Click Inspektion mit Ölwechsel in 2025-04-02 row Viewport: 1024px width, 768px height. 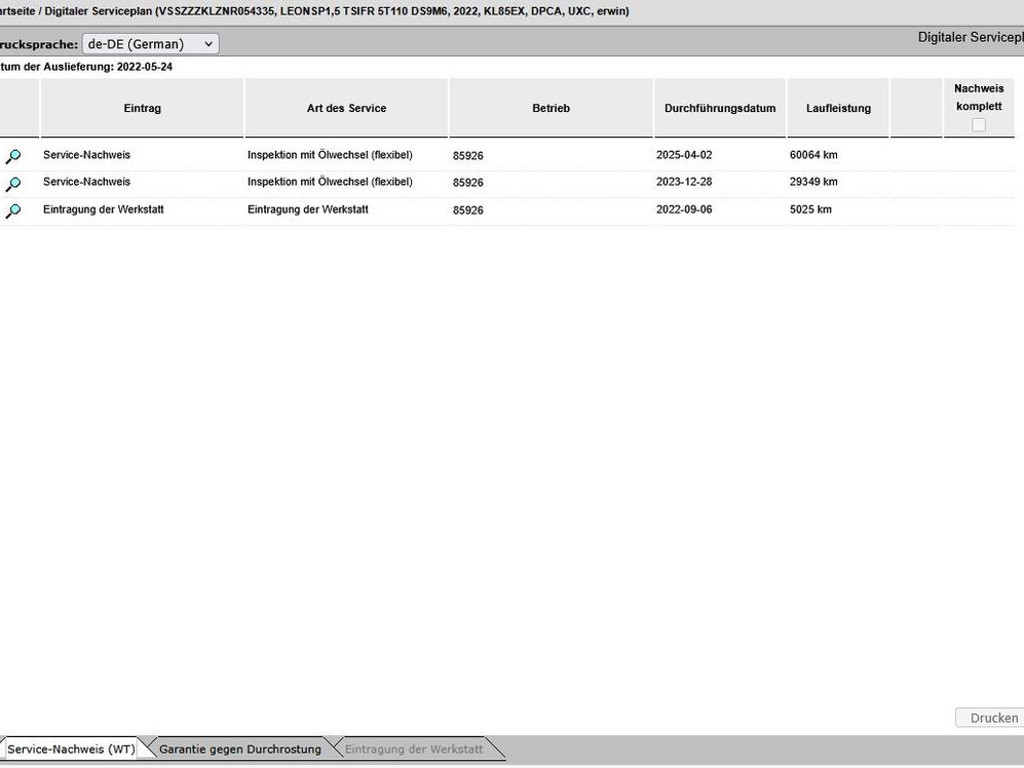(330, 155)
